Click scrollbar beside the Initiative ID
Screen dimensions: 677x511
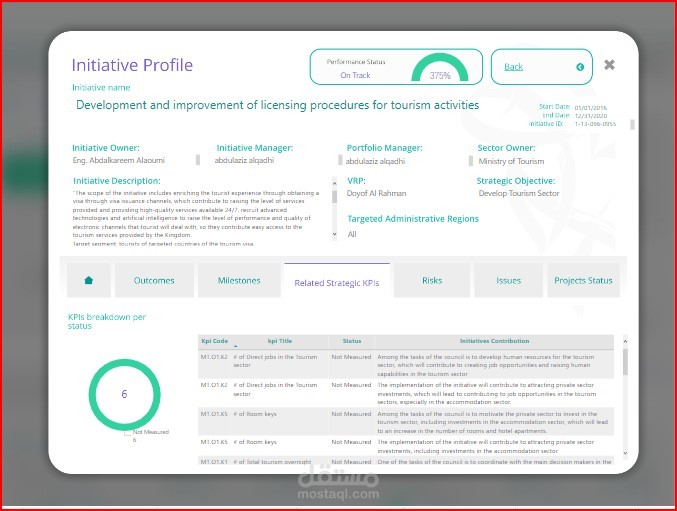coord(633,124)
